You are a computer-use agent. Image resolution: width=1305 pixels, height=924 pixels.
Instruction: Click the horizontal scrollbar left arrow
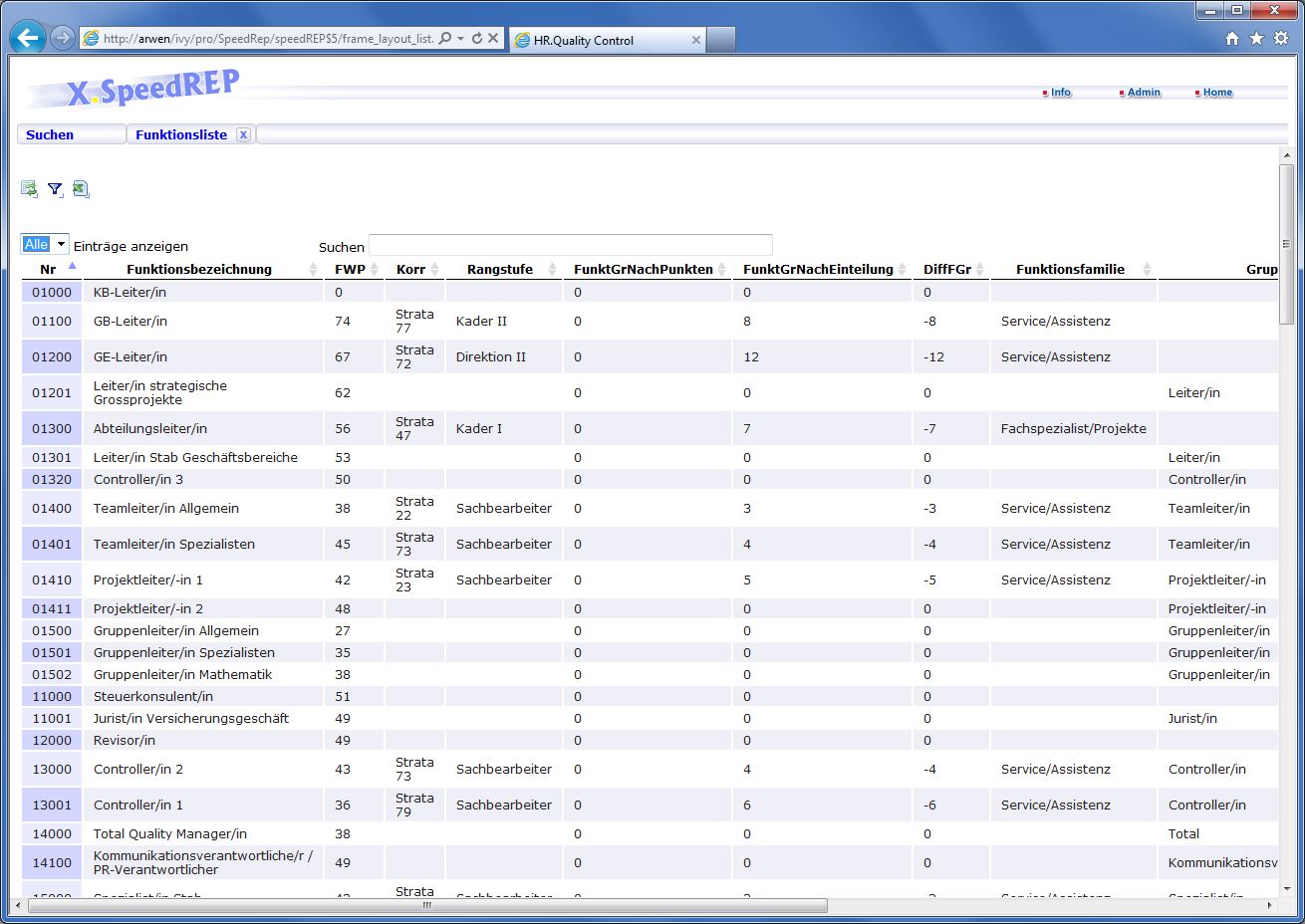click(x=16, y=905)
